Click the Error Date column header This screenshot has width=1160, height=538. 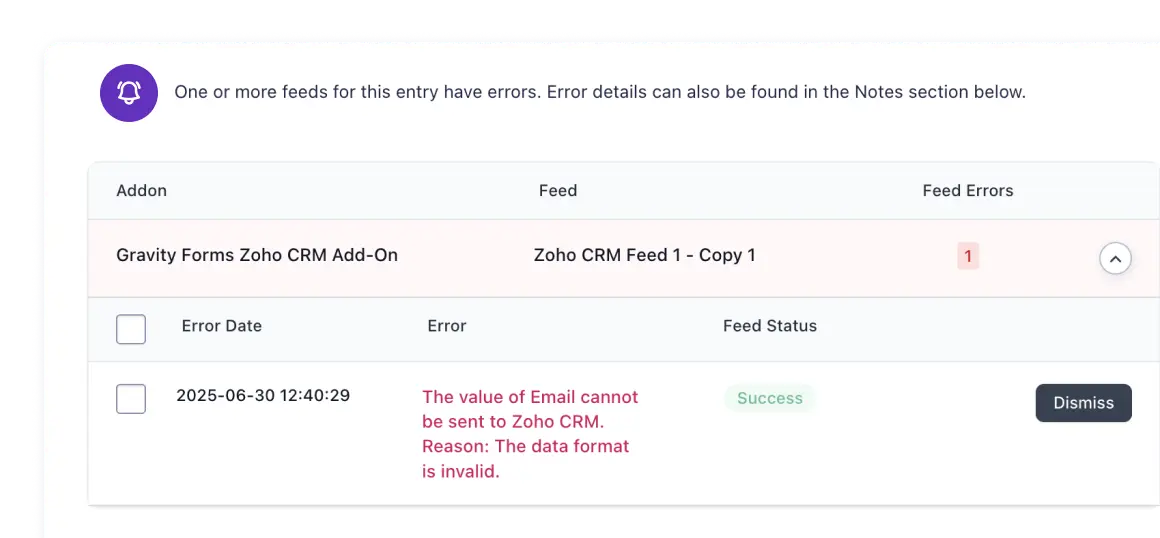(x=222, y=326)
